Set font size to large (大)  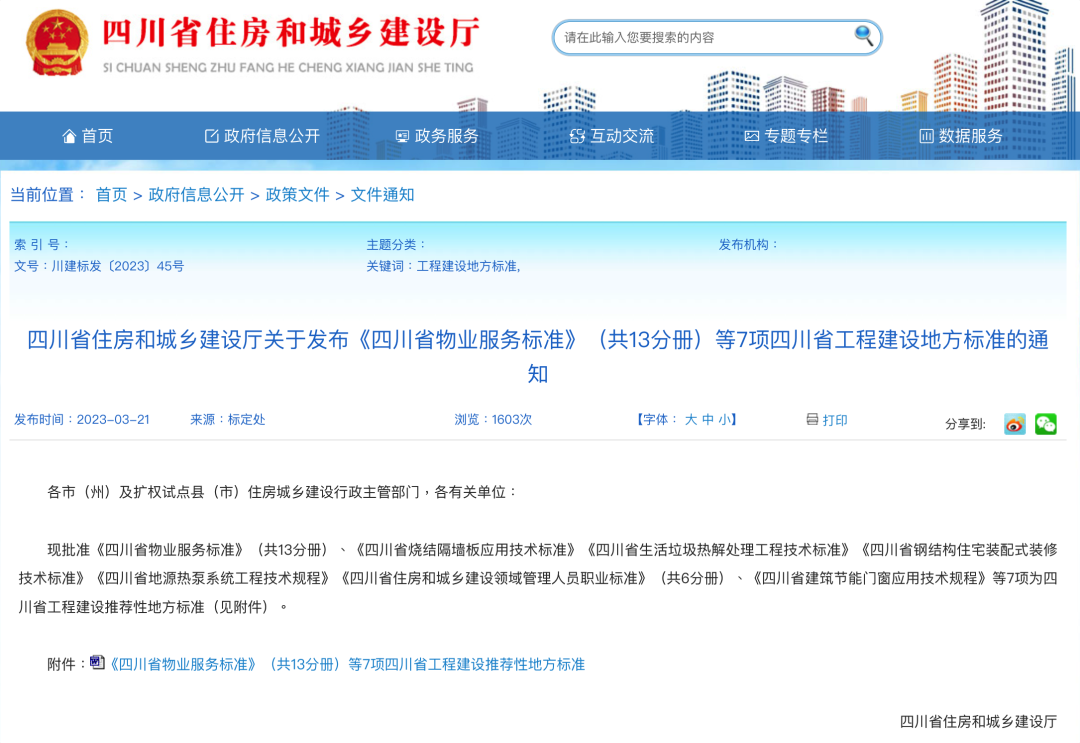click(690, 420)
